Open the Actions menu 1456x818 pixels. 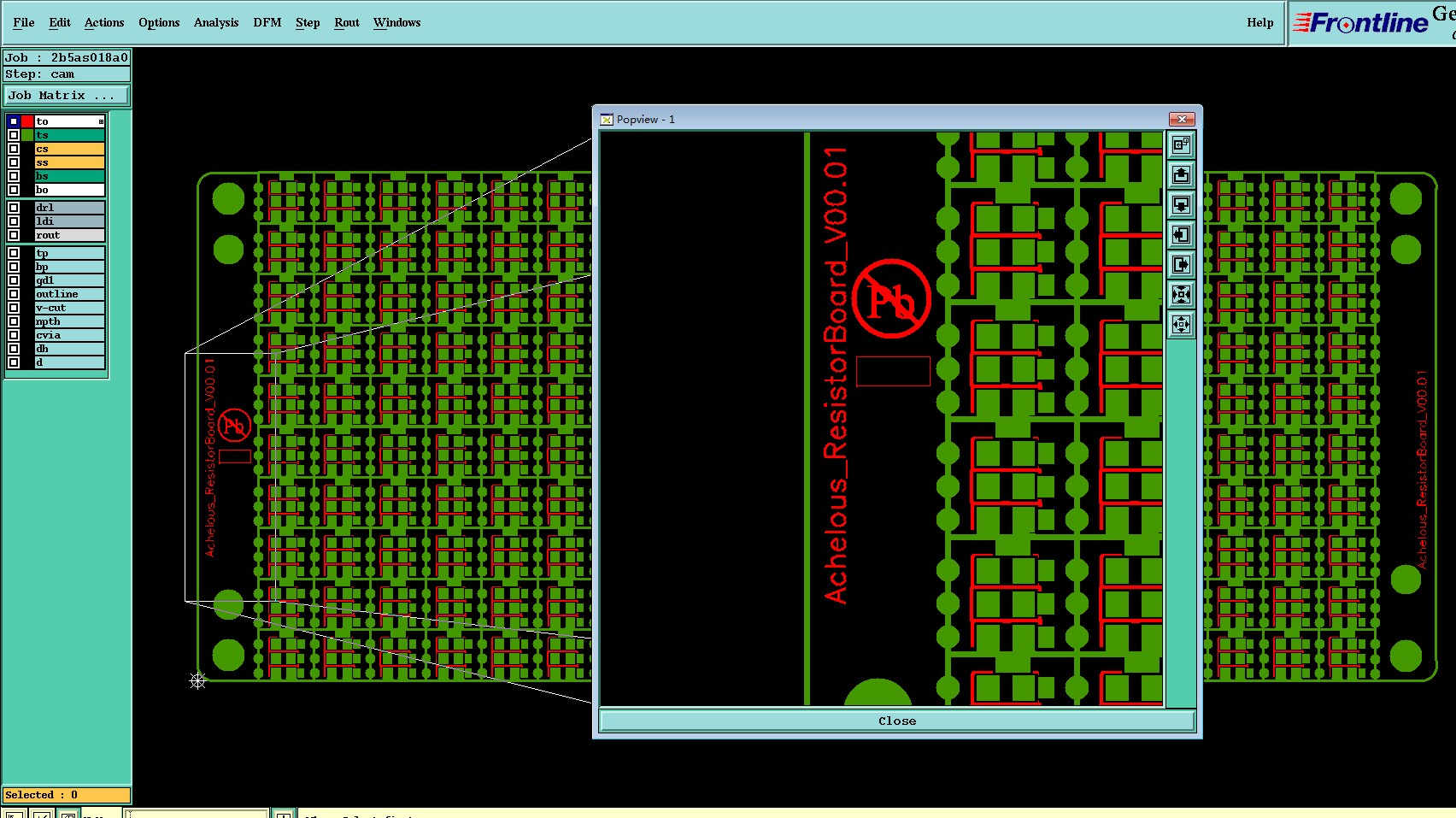(104, 22)
